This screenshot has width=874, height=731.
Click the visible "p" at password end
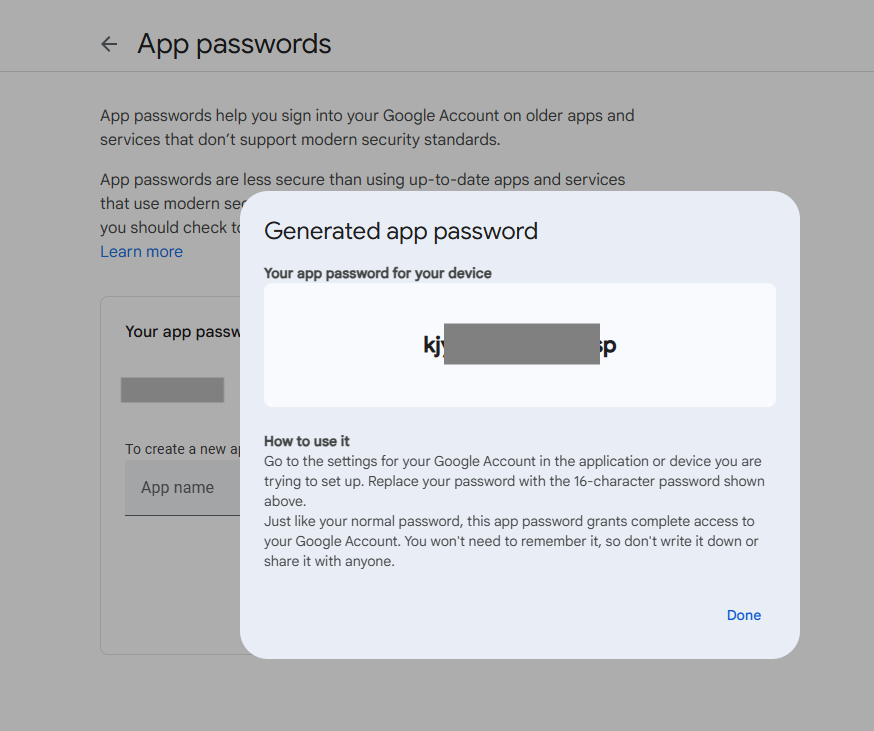[x=609, y=346]
